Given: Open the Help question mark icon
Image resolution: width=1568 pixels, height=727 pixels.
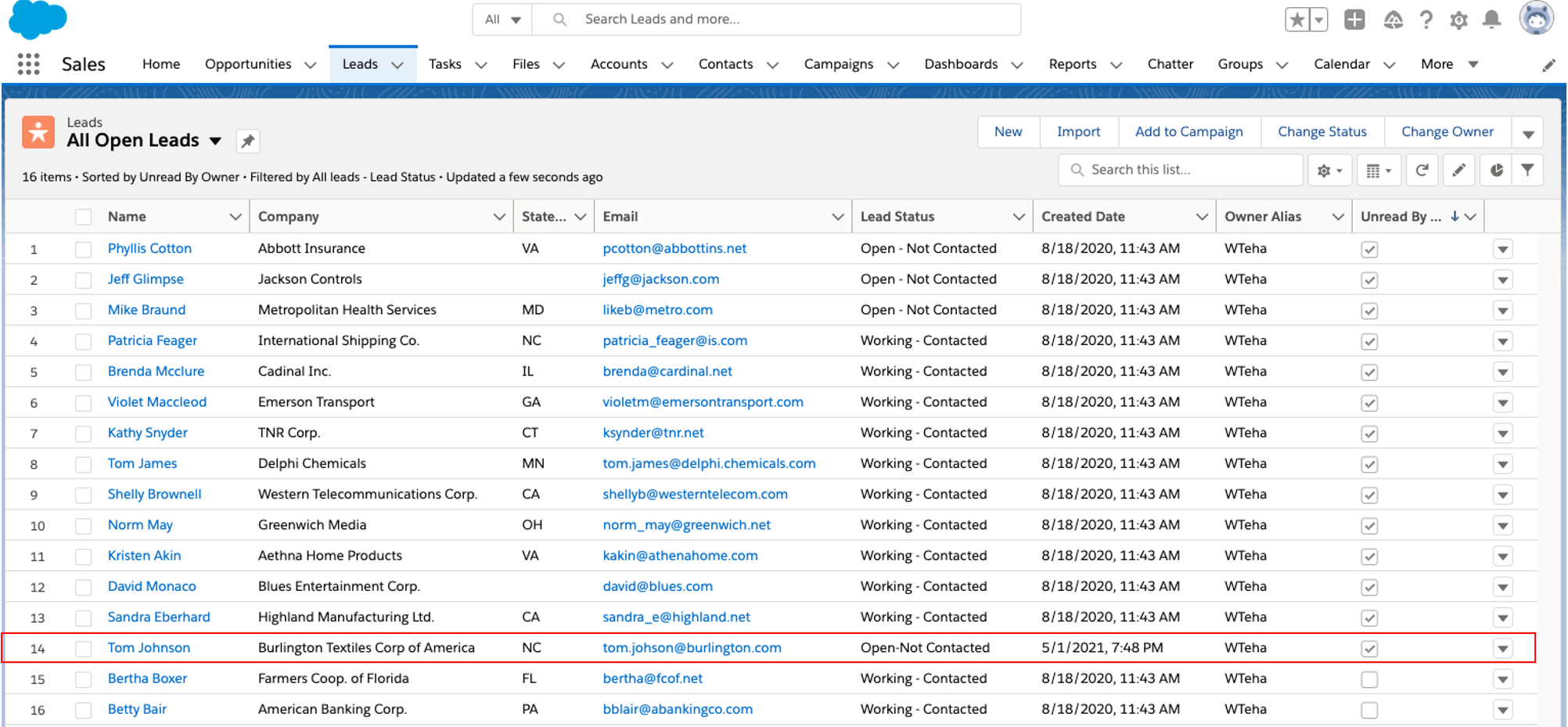Looking at the screenshot, I should [1426, 20].
